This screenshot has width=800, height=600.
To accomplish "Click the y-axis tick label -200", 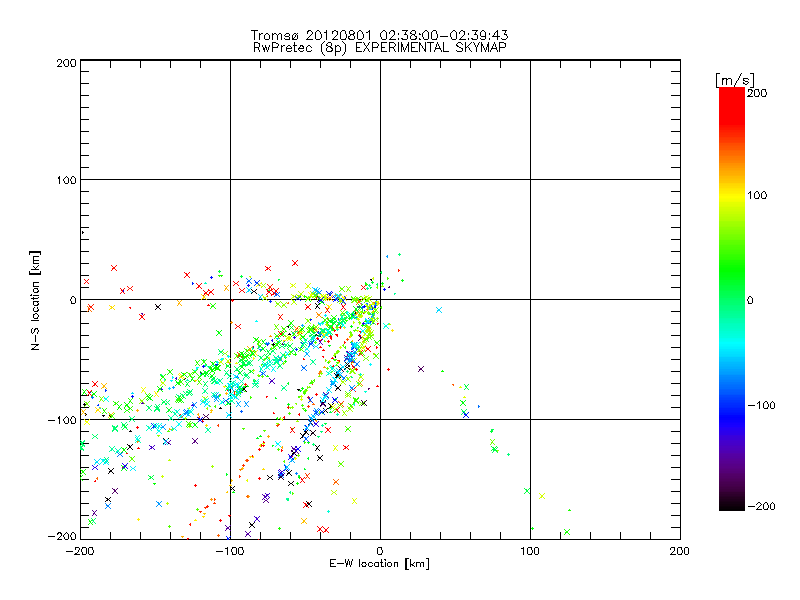I will [x=62, y=536].
